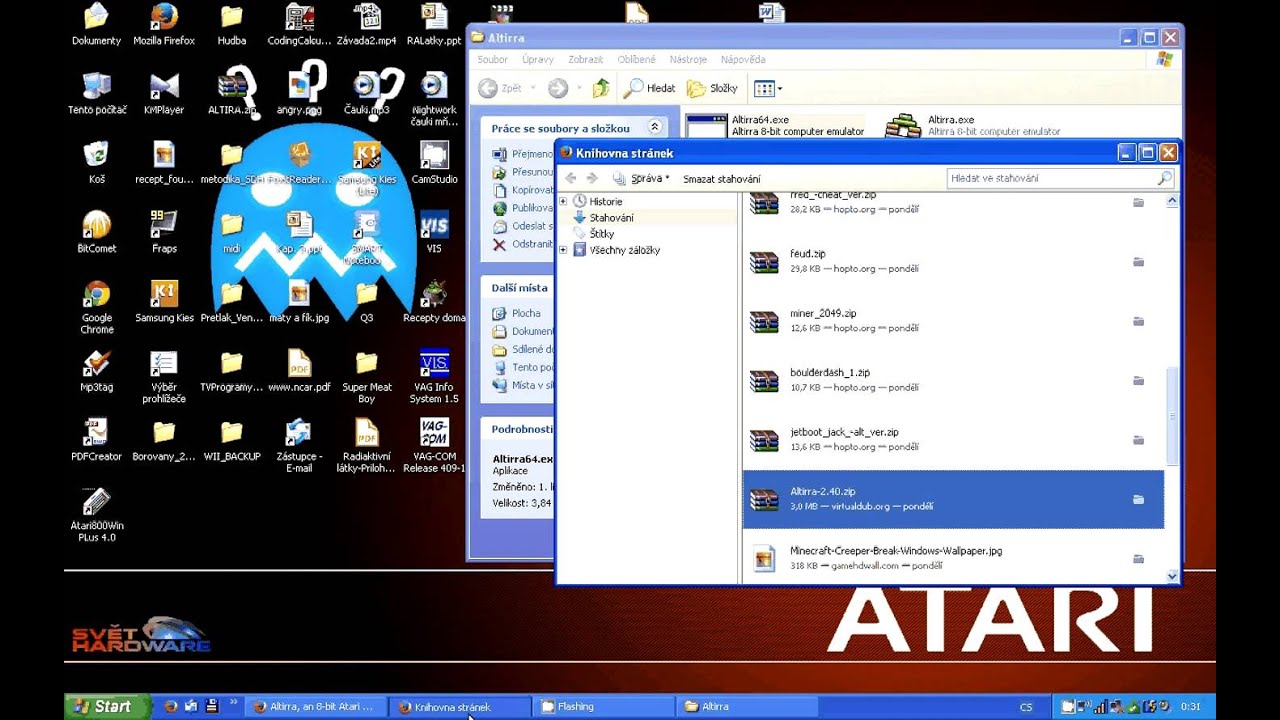Open the Nápověda menu in Altirra window
This screenshot has height=720, width=1280.
pyautogui.click(x=743, y=60)
